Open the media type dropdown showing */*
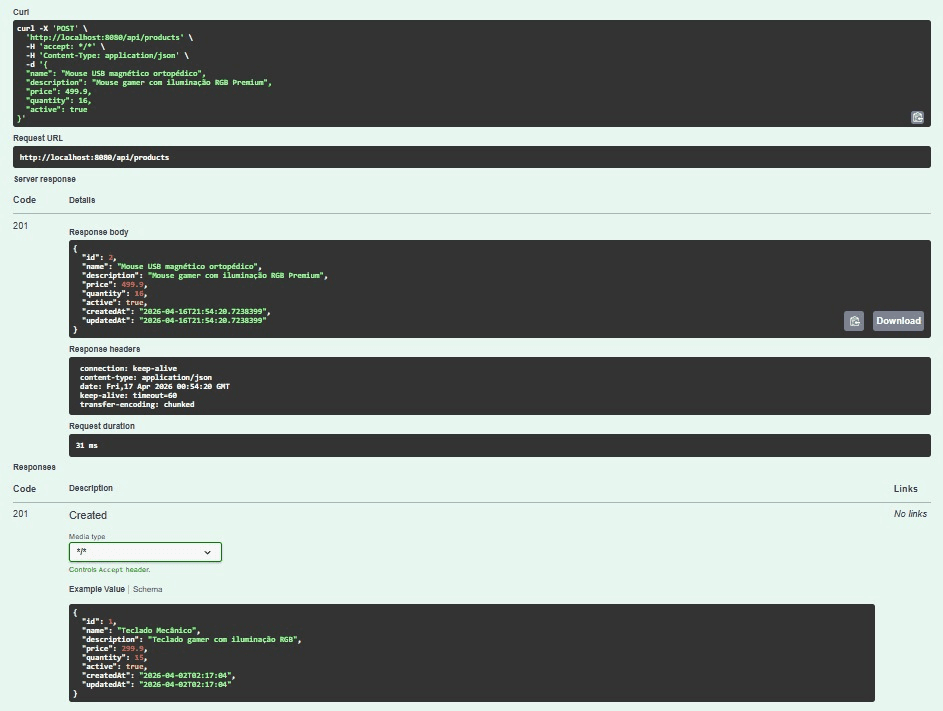 (144, 551)
